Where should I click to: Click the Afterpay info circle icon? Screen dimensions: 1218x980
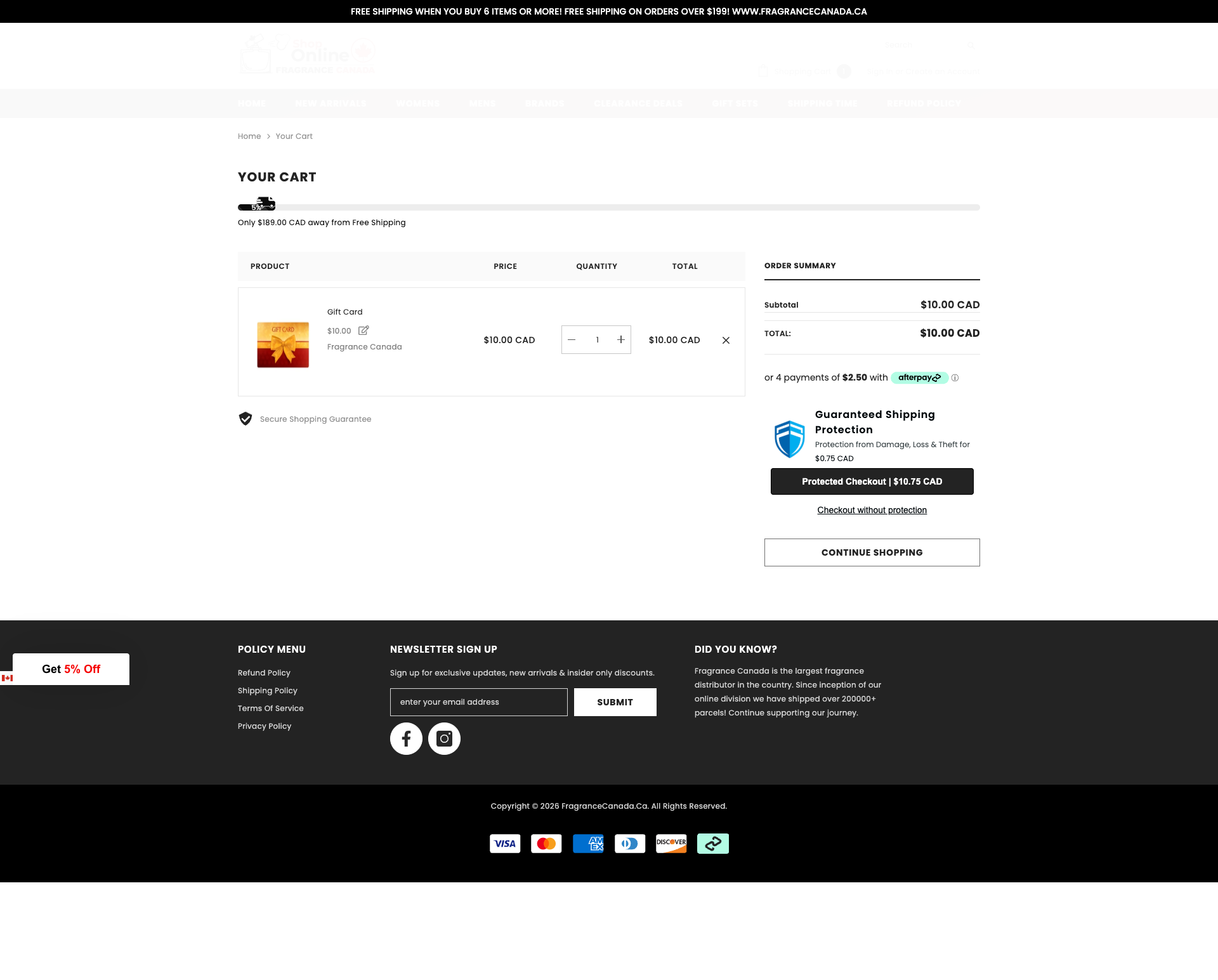[x=955, y=378]
